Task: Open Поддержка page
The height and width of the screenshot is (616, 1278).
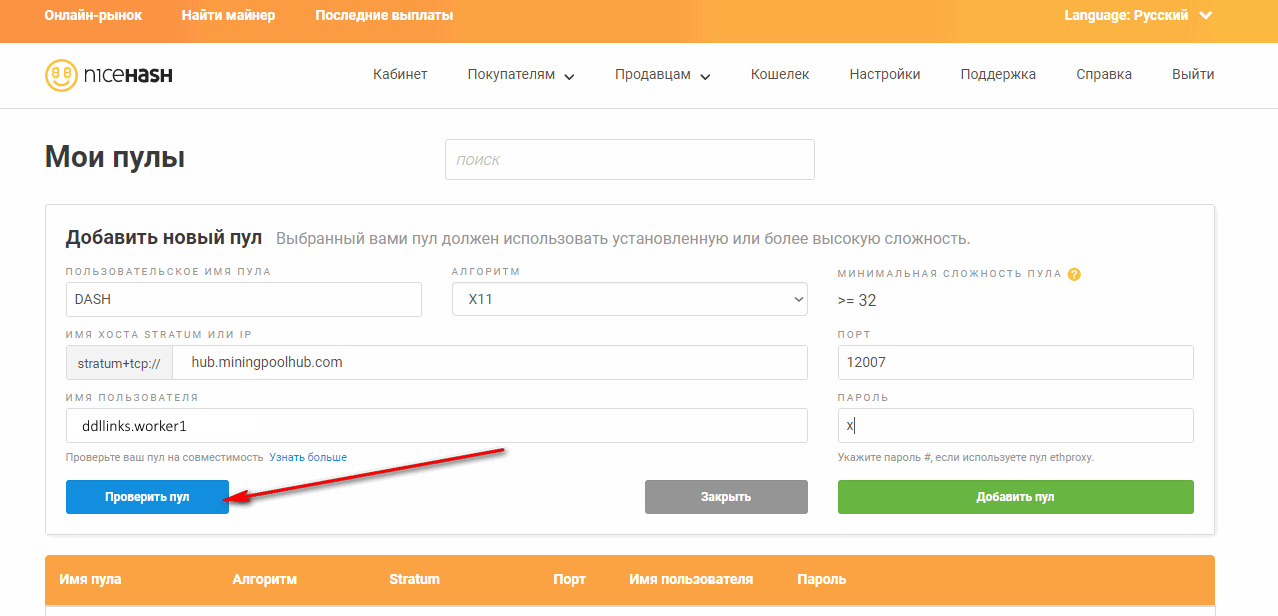Action: coord(998,74)
